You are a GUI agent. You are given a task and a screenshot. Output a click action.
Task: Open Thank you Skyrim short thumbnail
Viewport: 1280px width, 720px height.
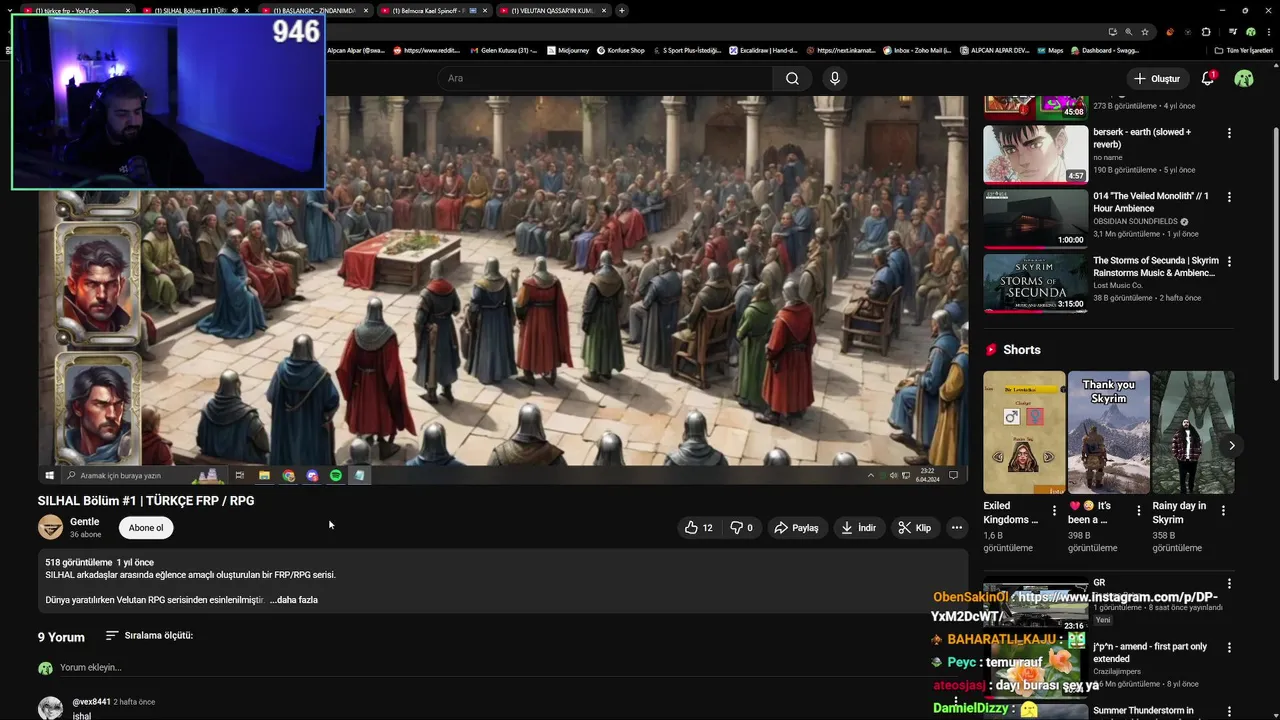click(x=1108, y=432)
